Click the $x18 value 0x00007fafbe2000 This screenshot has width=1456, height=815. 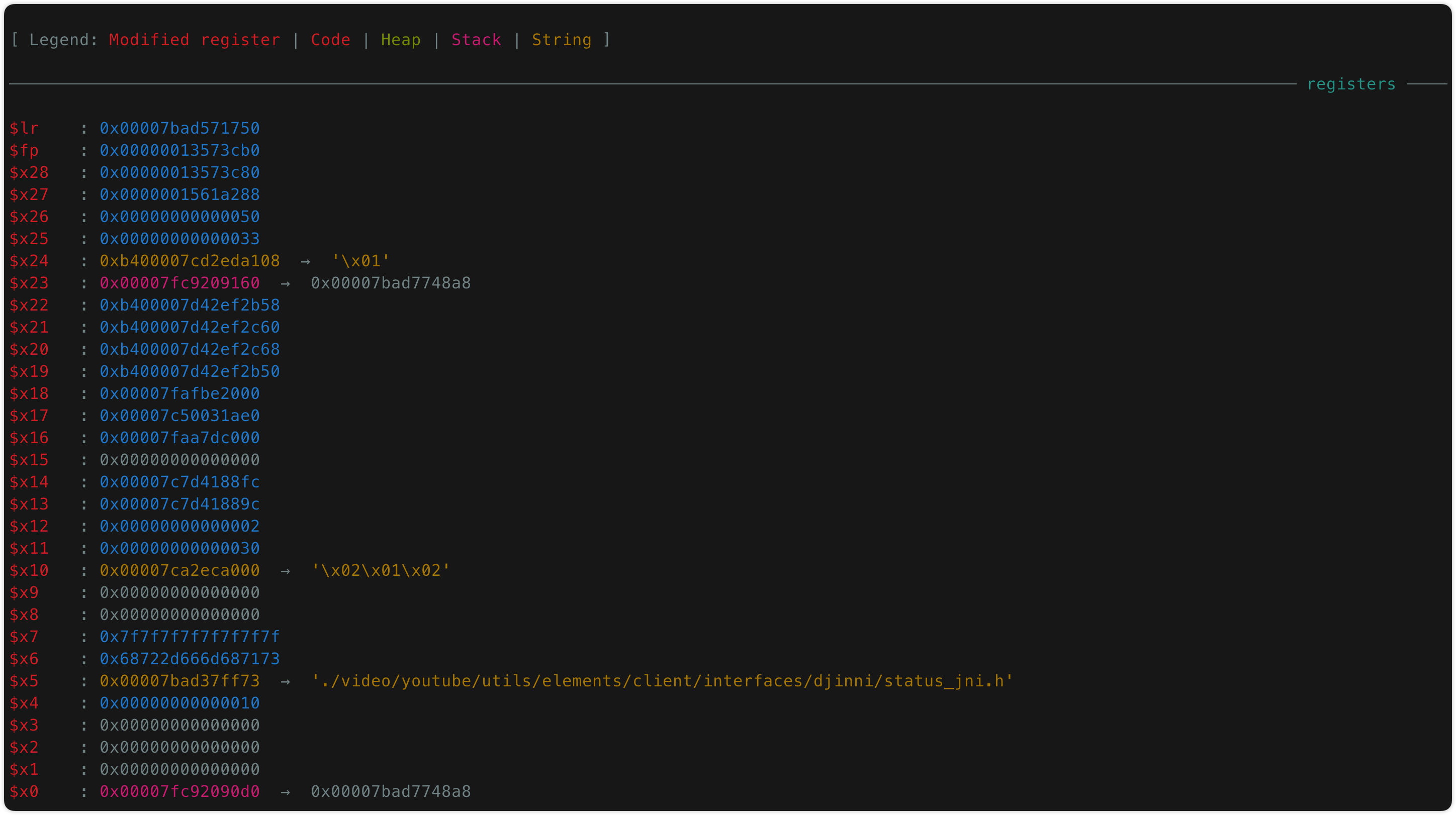pos(180,393)
